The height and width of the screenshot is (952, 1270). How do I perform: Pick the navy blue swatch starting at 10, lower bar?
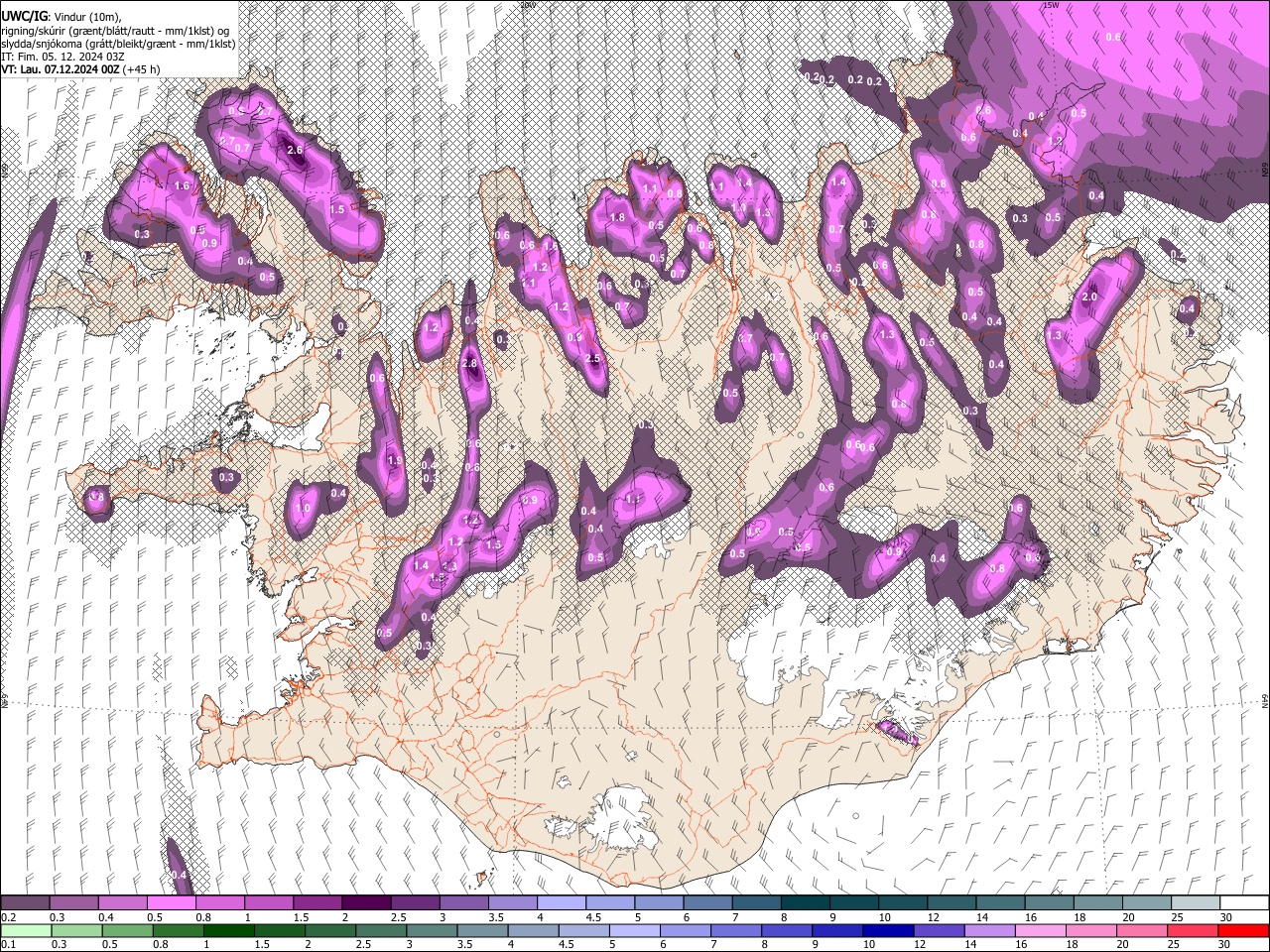coord(888,930)
